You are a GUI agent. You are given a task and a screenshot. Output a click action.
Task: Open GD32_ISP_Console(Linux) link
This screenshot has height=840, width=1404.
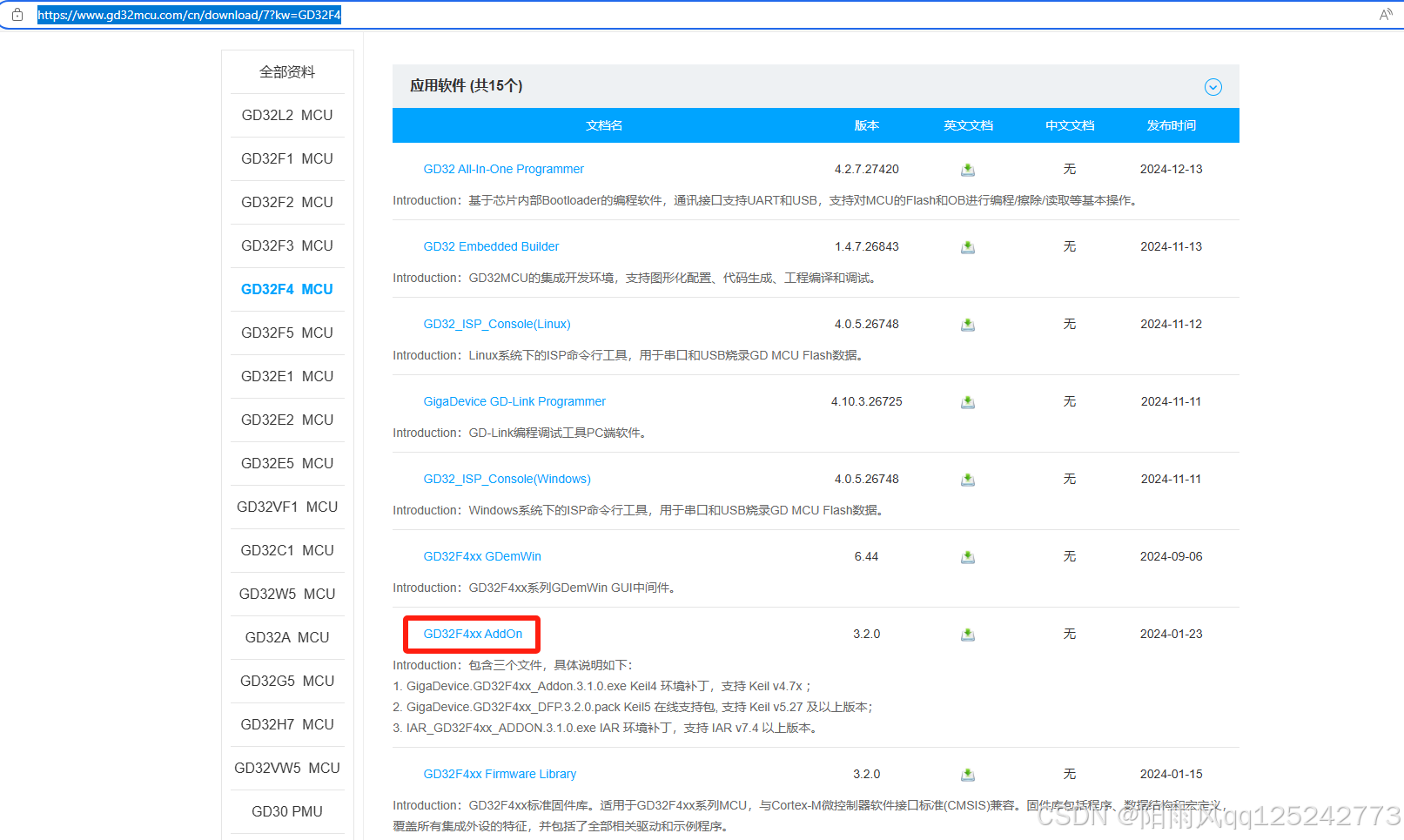[x=497, y=324]
